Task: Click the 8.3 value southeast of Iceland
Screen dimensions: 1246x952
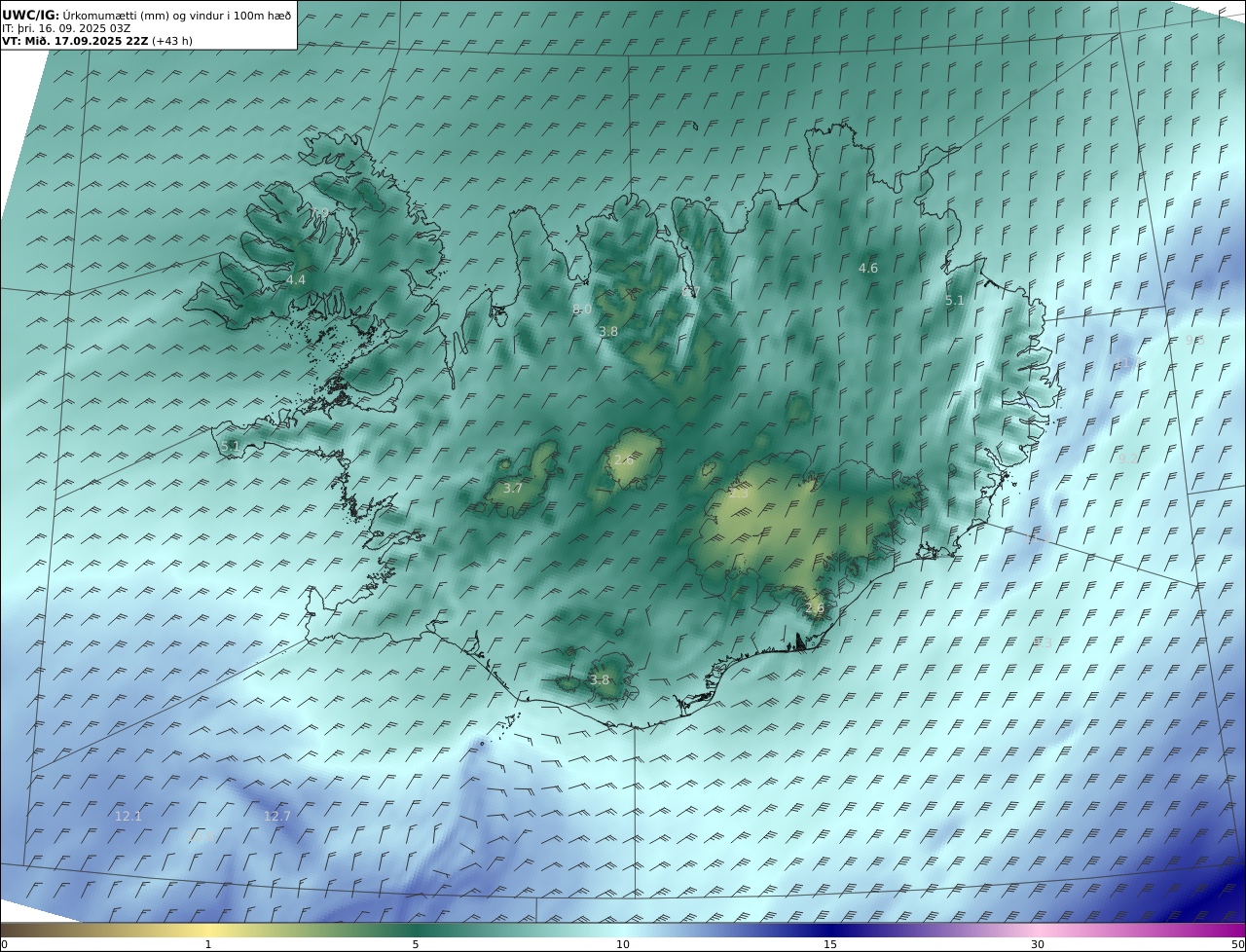Action: [1043, 641]
